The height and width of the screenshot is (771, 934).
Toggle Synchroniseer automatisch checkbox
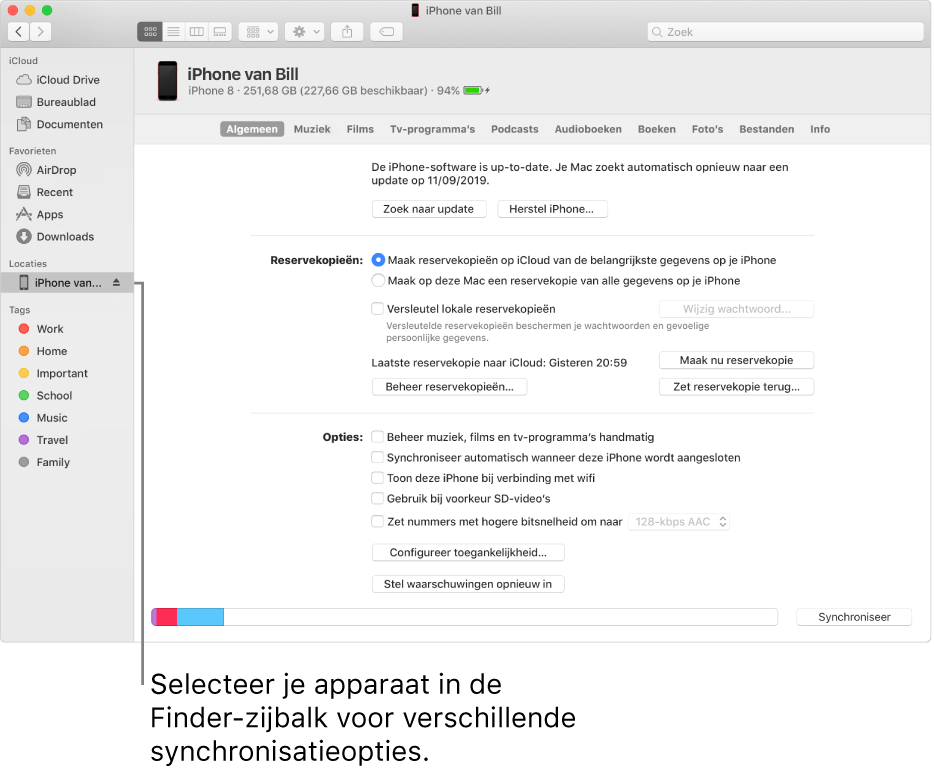378,457
